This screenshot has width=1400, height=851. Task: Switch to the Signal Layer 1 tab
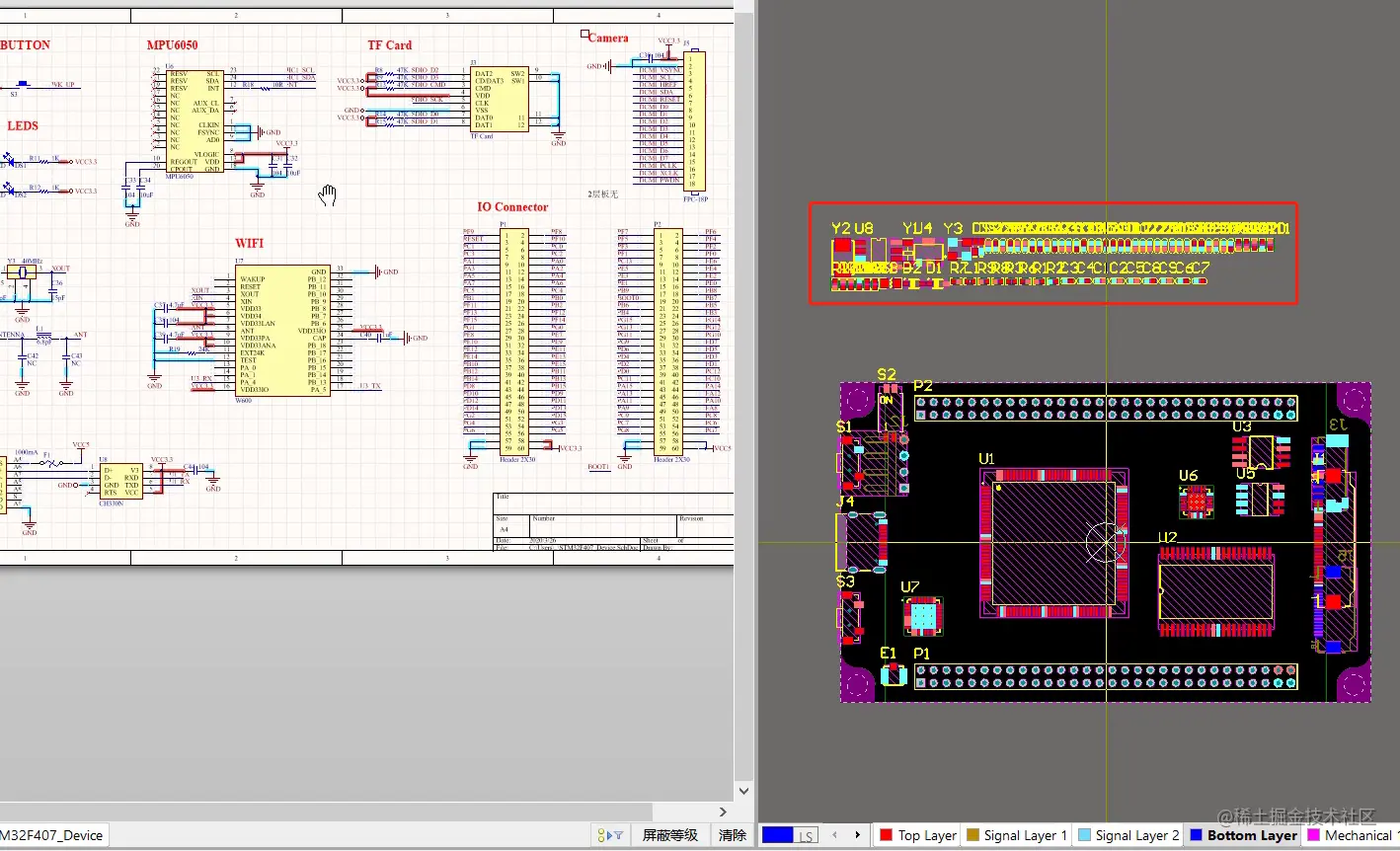point(1017,835)
